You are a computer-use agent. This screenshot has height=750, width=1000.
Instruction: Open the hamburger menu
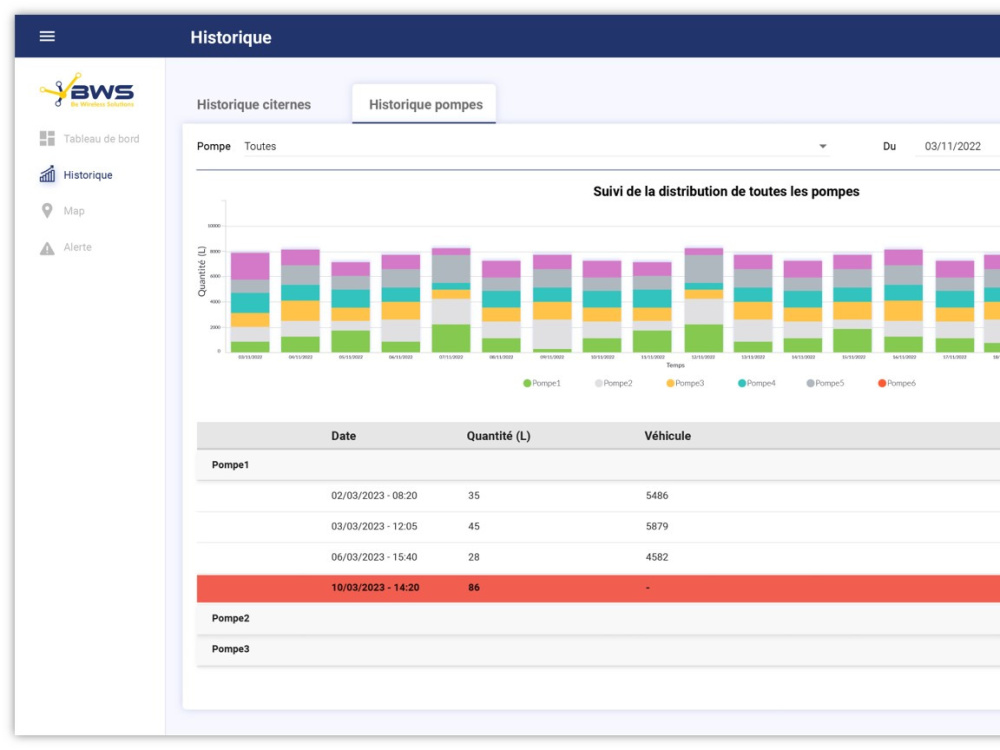47,36
